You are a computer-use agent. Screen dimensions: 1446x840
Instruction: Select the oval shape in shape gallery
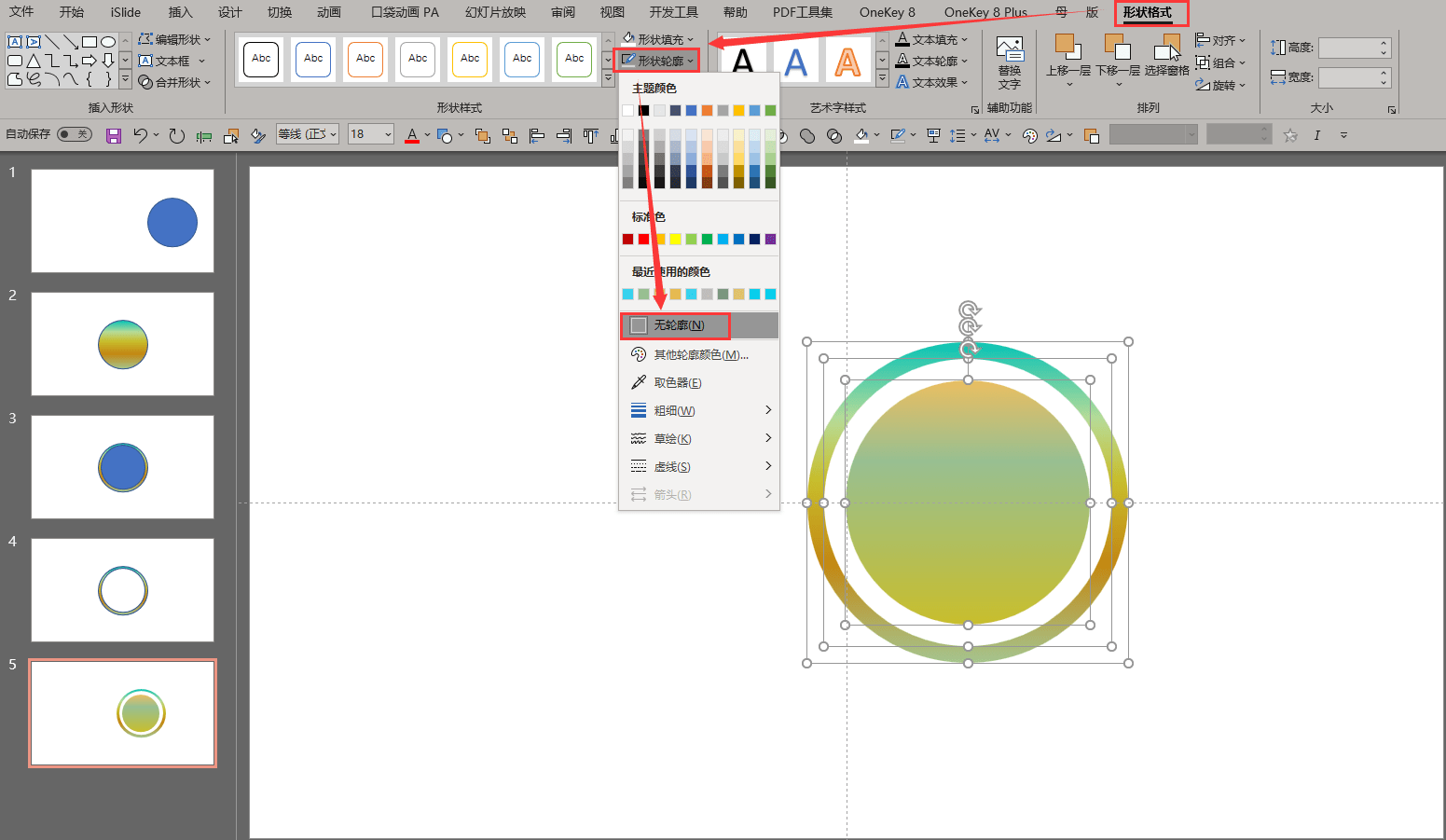[x=108, y=42]
